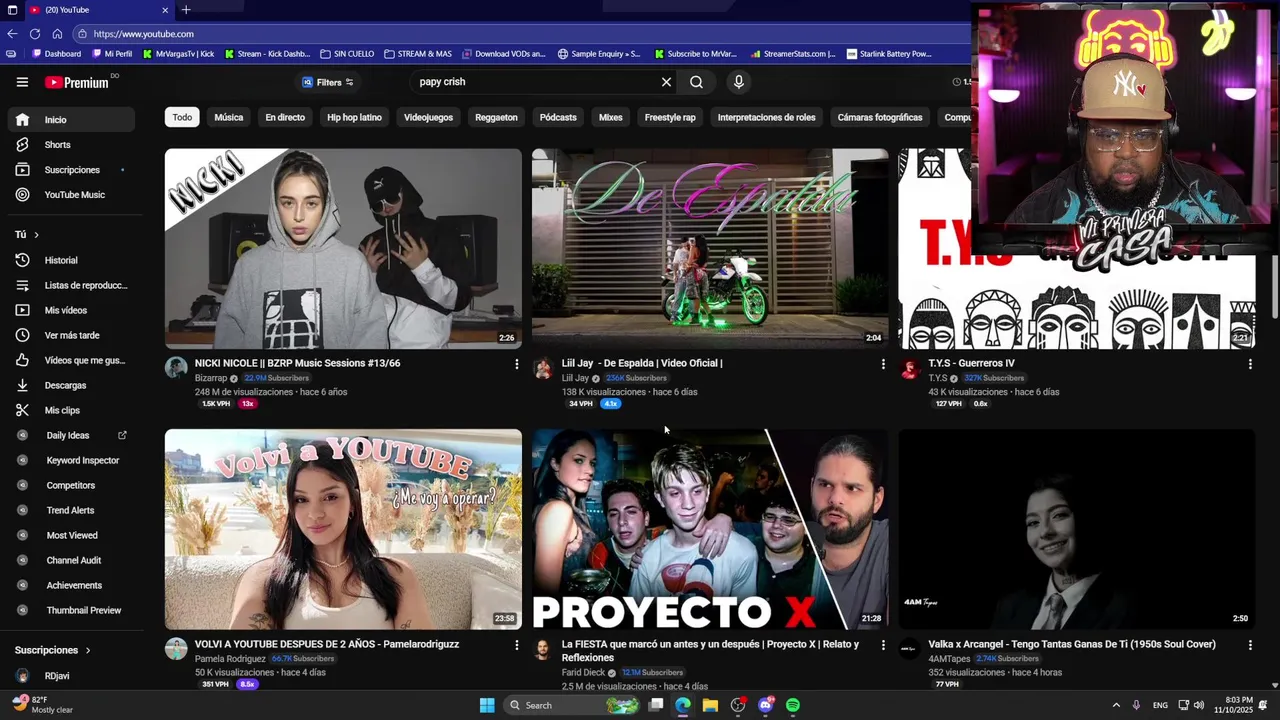This screenshot has height=720, width=1280.
Task: Select the Freestyle rap chip
Action: [x=670, y=117]
